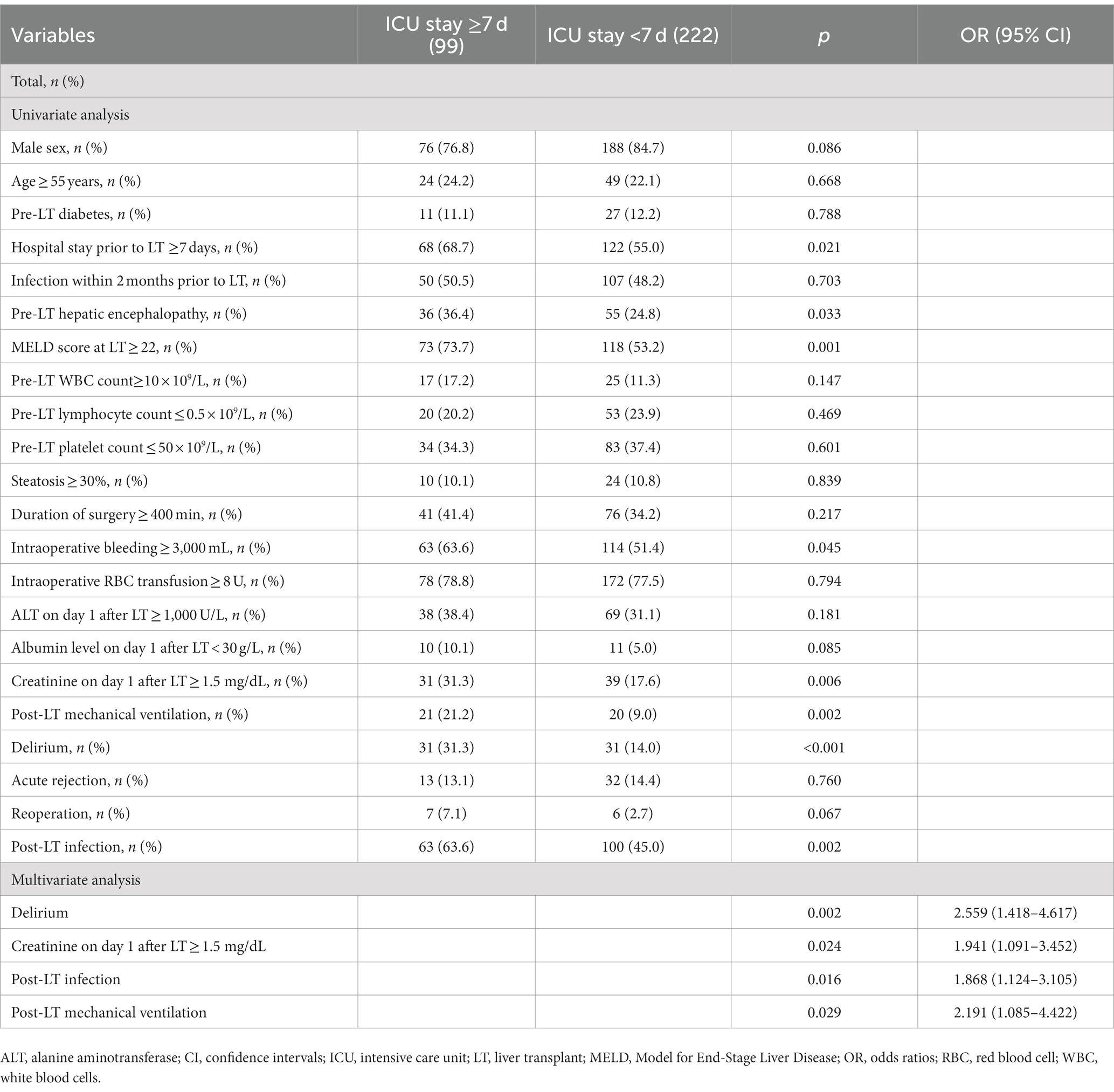Select the p value '0.086'
1114x1092 pixels.
[824, 148]
